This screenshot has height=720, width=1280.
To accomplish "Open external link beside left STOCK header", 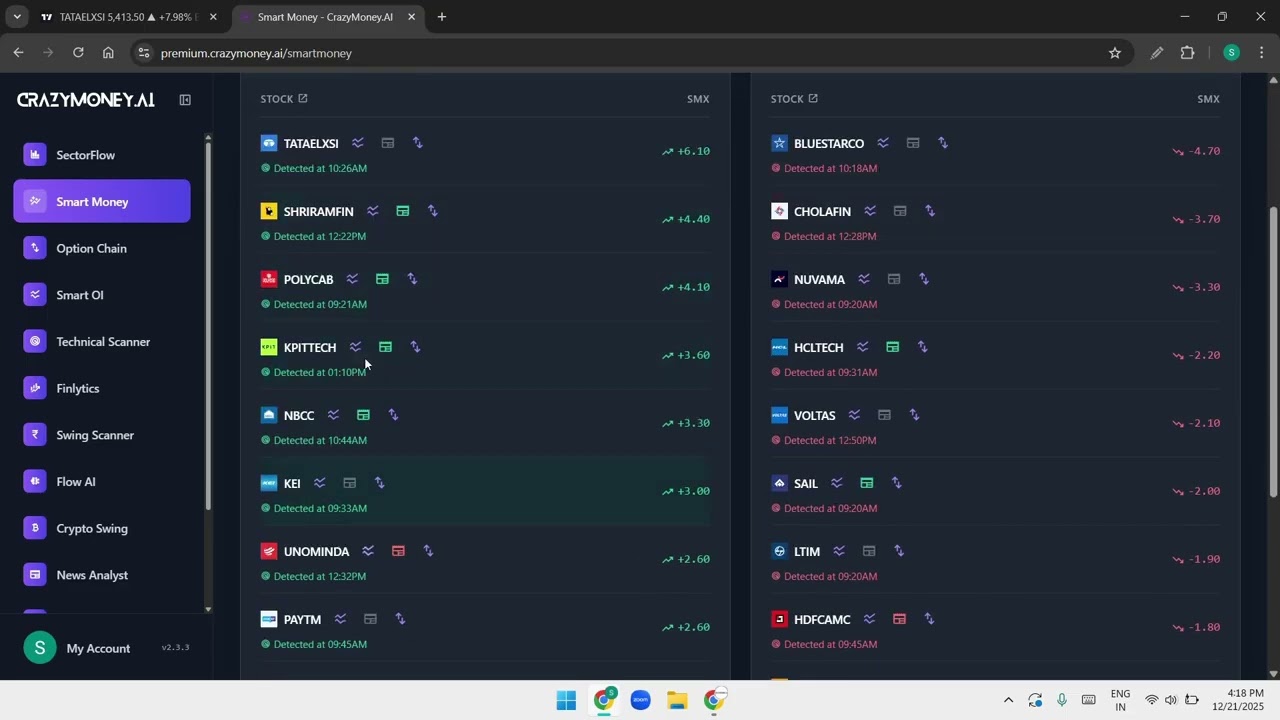I will click(303, 98).
